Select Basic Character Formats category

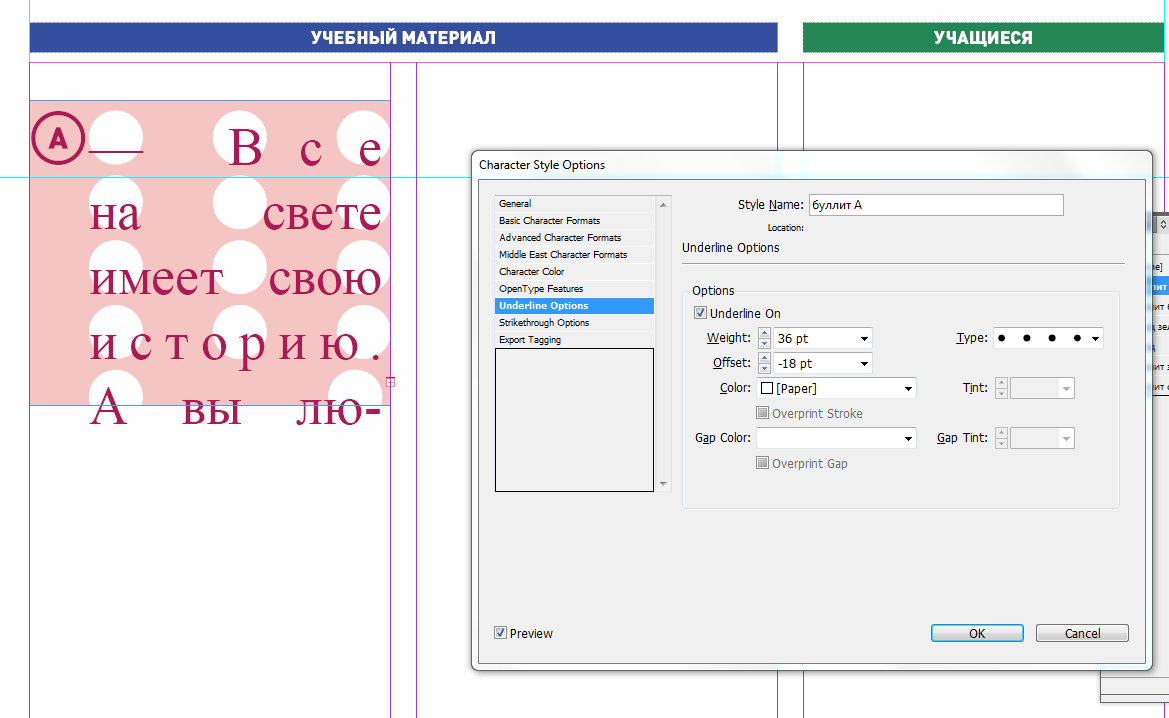tap(574, 221)
